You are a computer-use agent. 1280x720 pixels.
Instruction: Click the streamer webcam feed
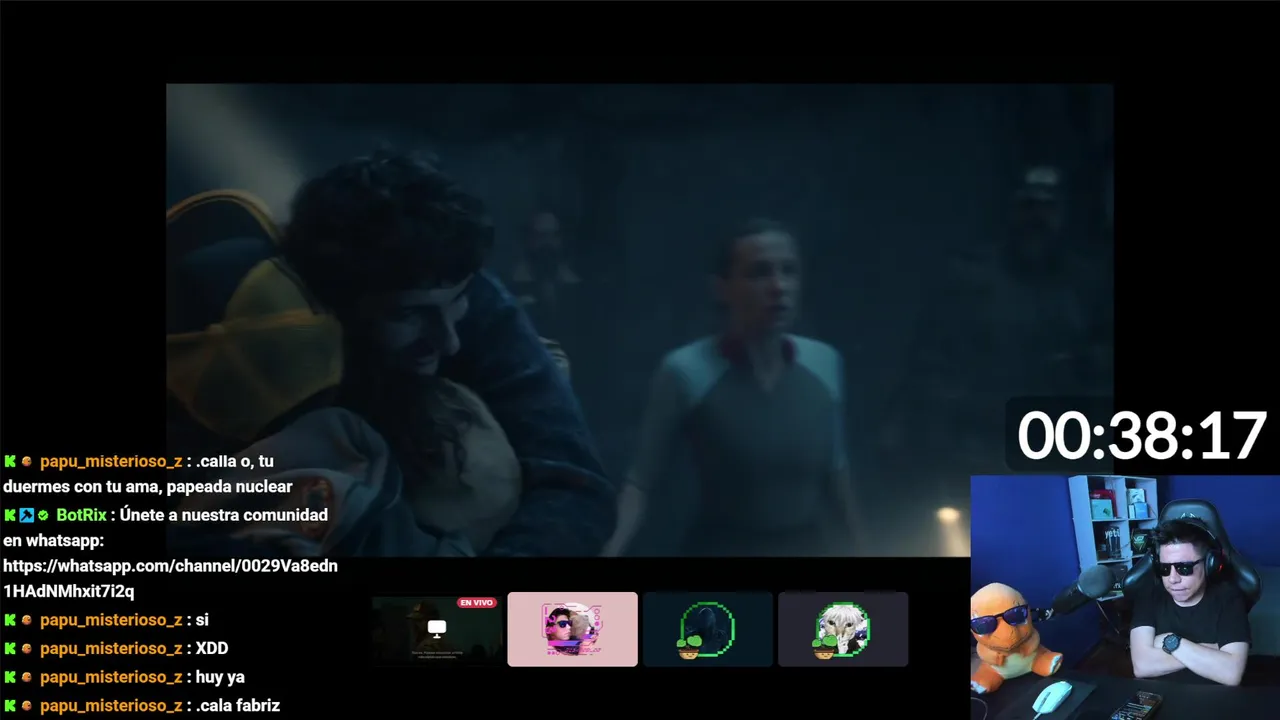pos(1125,597)
